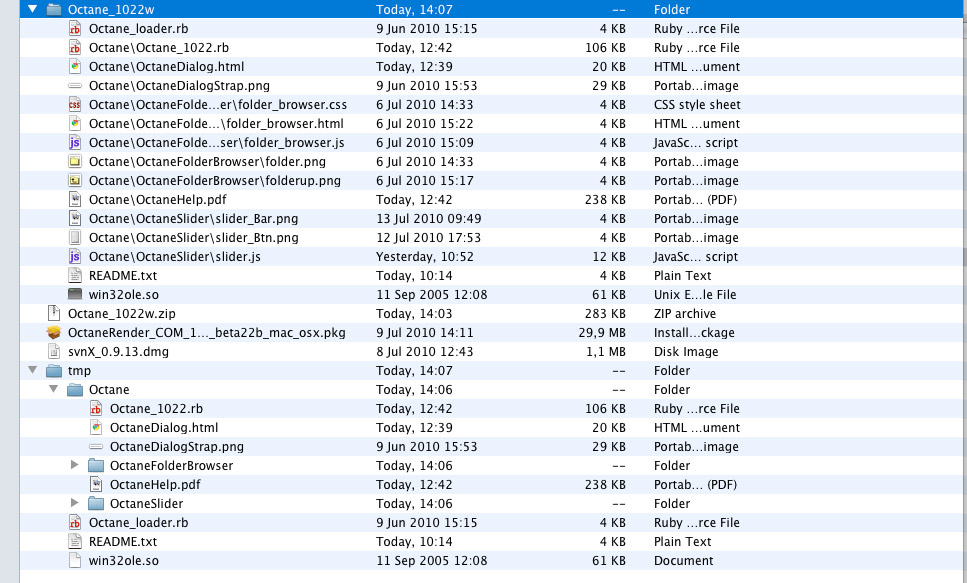Click text icon of first README.txt
Image resolution: width=967 pixels, height=583 pixels.
pos(75,275)
